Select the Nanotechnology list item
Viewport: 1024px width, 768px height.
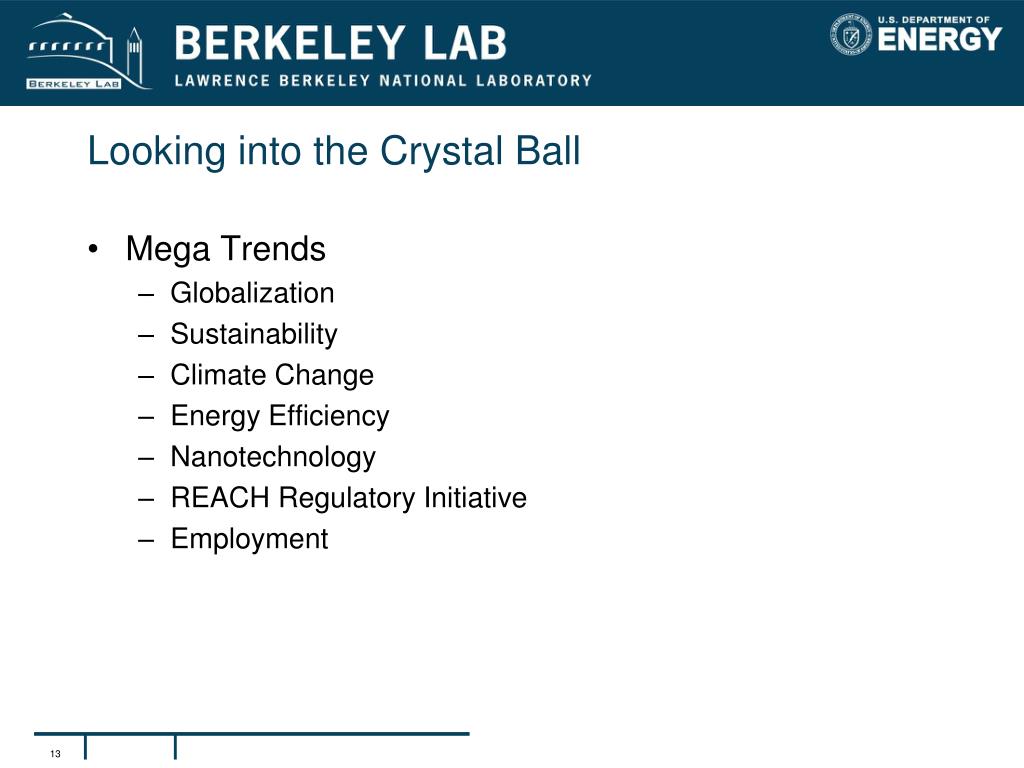tap(273, 458)
